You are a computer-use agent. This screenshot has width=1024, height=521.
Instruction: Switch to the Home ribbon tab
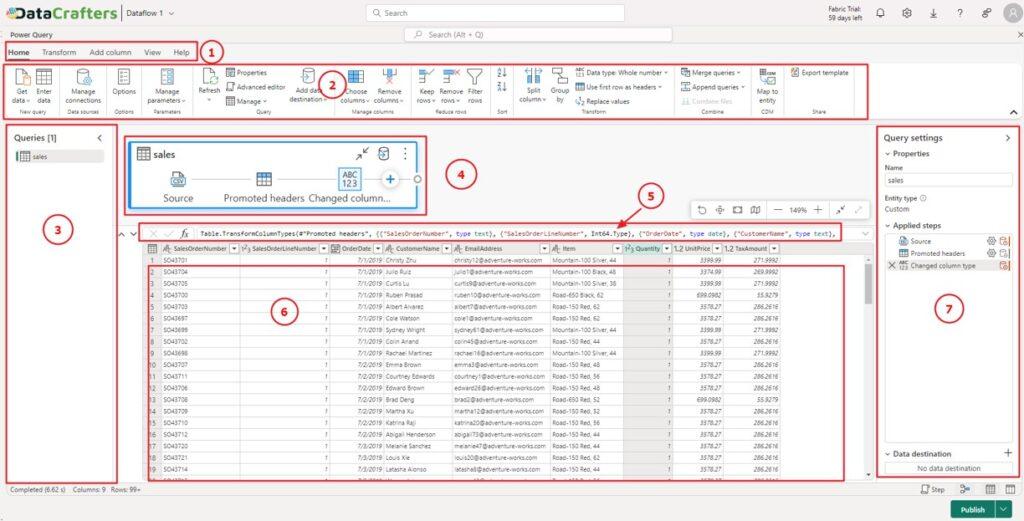pyautogui.click(x=18, y=52)
